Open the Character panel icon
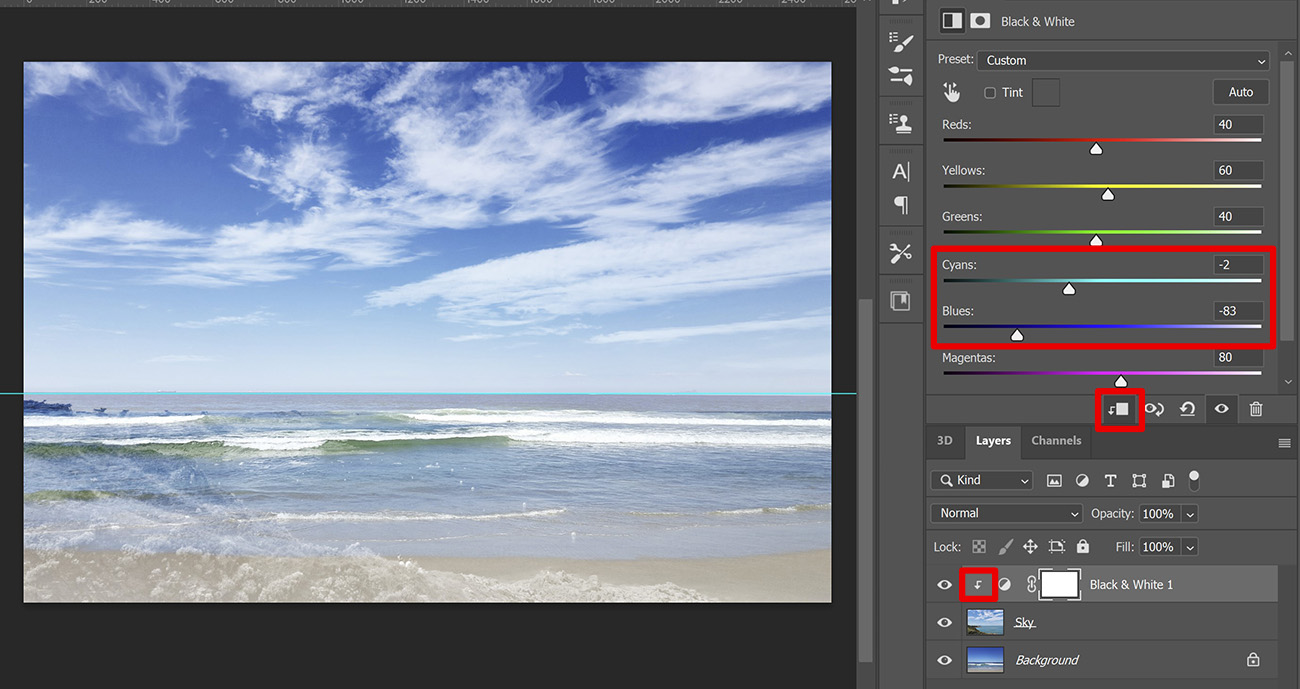 tap(901, 171)
